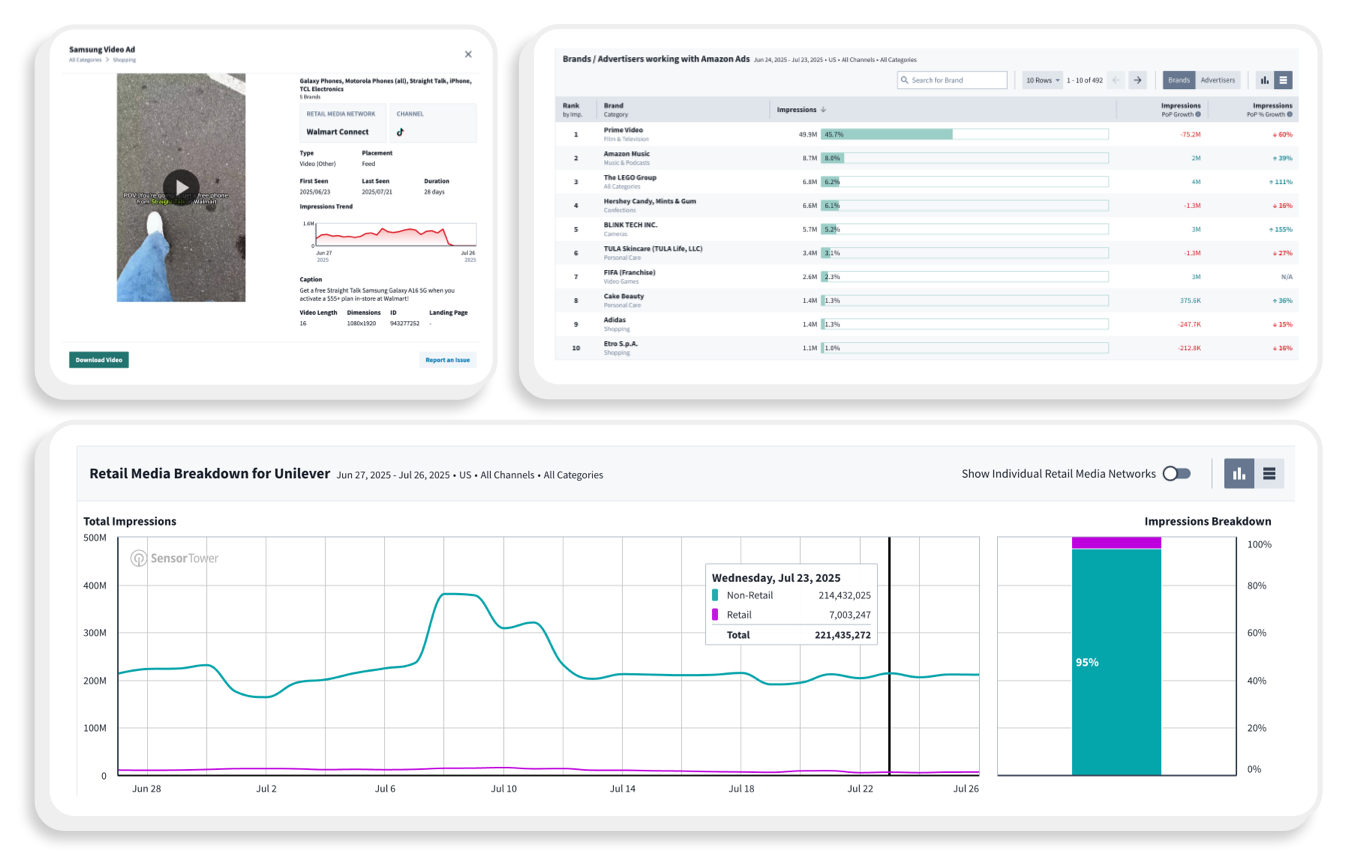The height and width of the screenshot is (861, 1368).
Task: Open the table view icon beside the chart icon
Action: [x=1270, y=473]
